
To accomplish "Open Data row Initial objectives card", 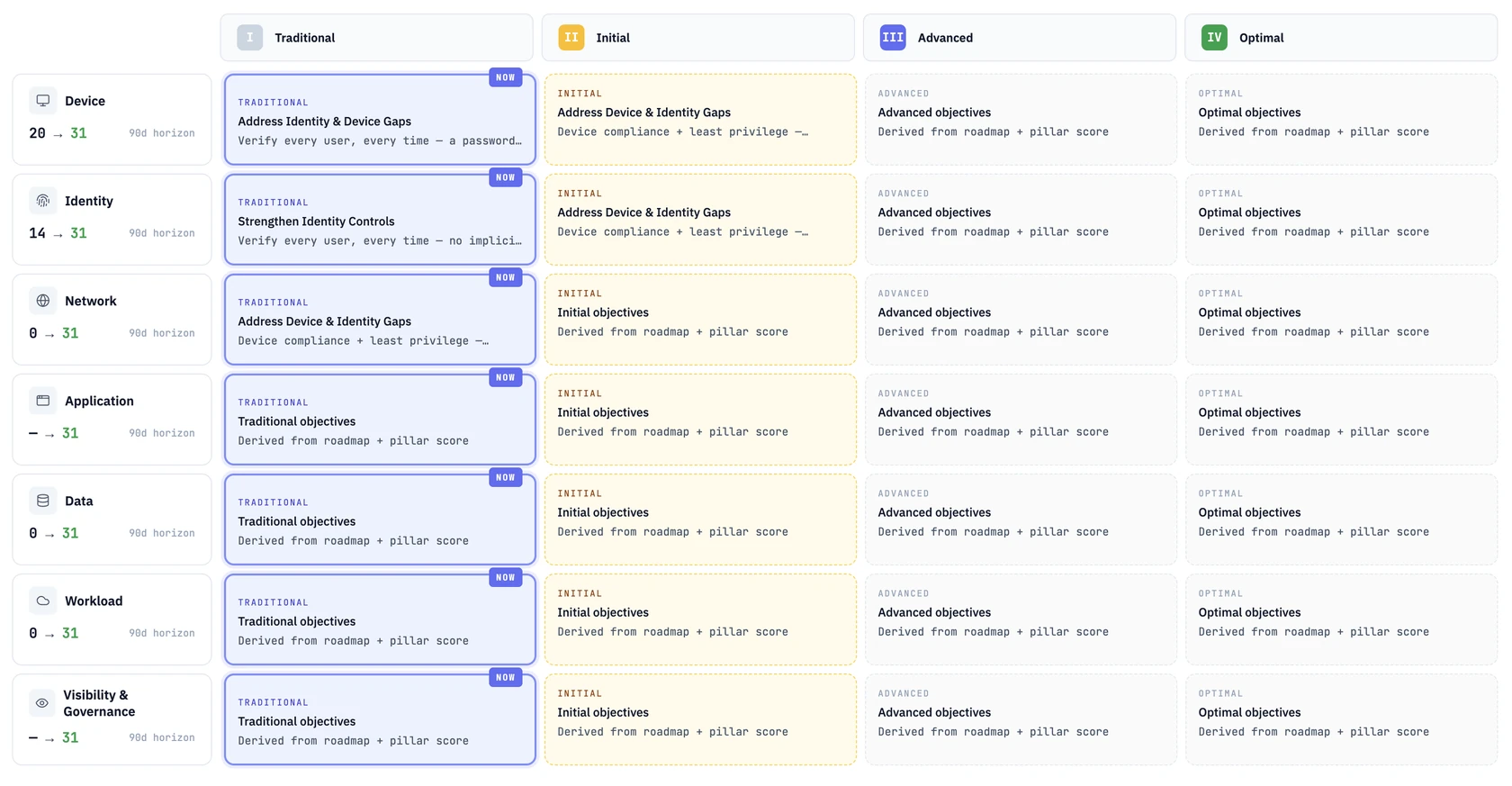I will 700,519.
